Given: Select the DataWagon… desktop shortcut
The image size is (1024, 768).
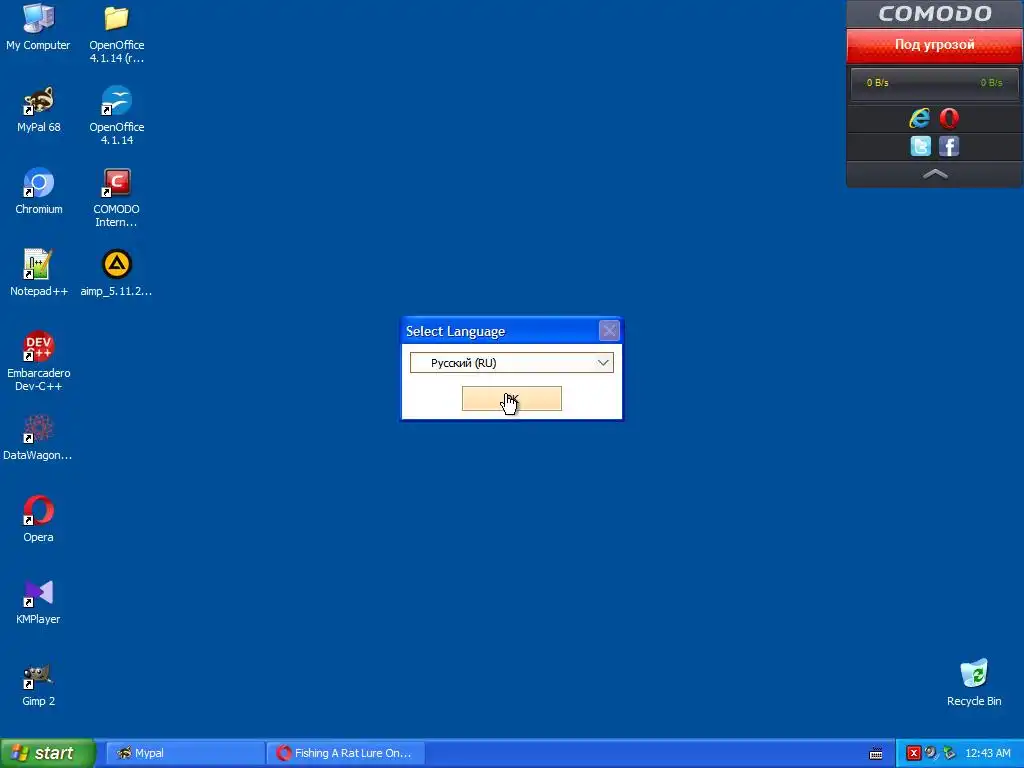Looking at the screenshot, I should 38,437.
